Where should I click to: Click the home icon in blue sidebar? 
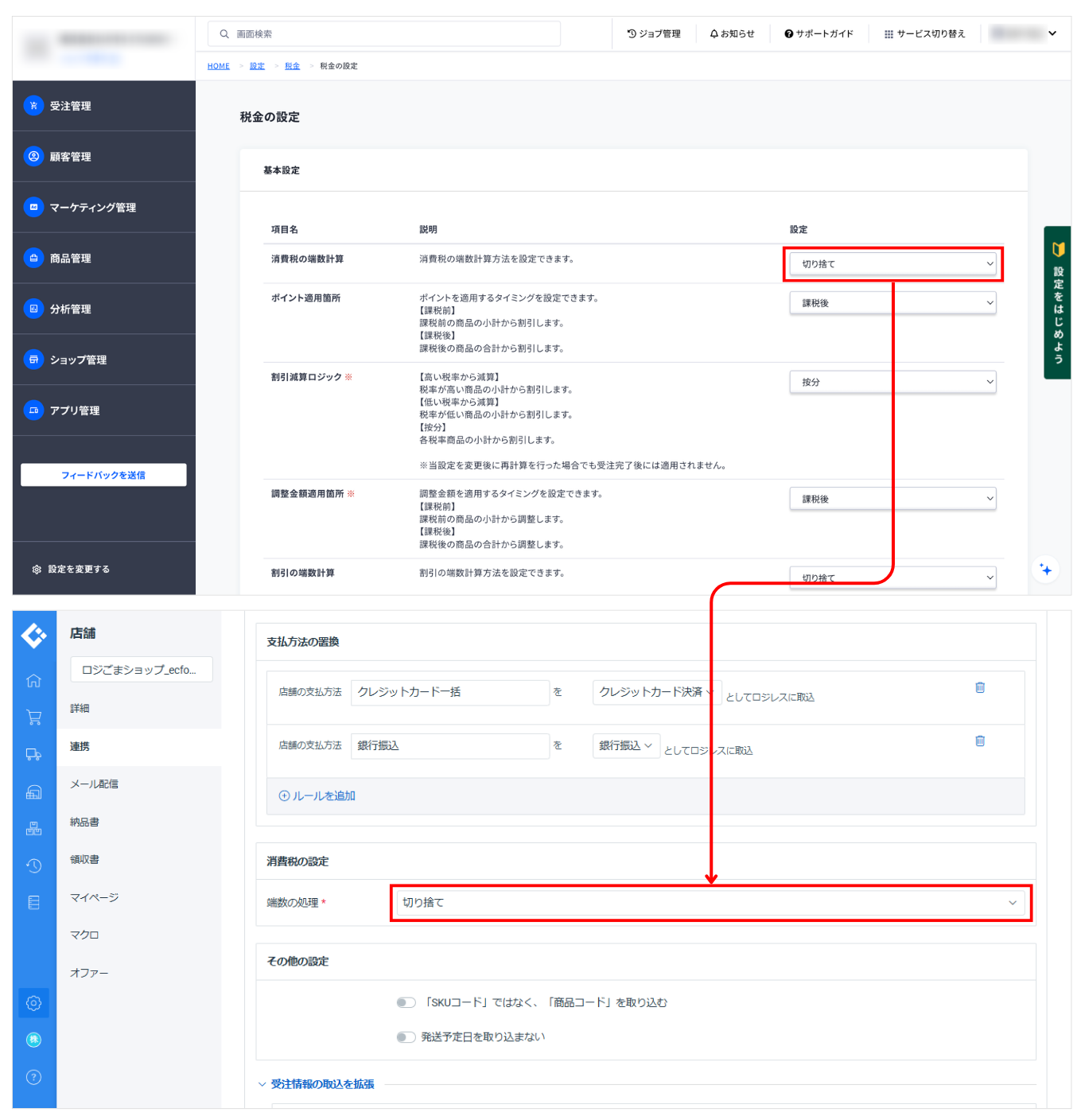click(33, 681)
